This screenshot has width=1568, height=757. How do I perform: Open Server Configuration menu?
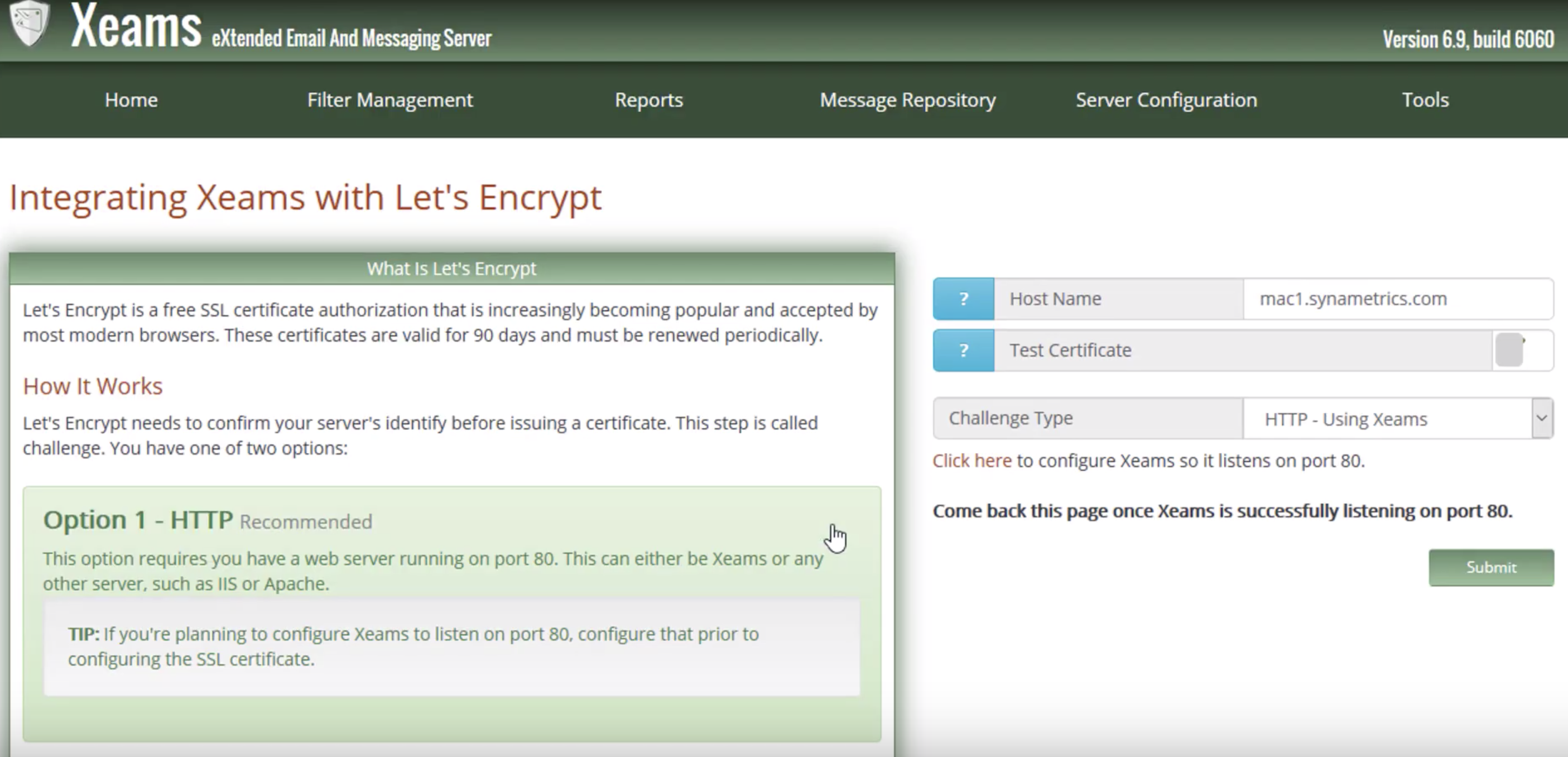(x=1166, y=100)
